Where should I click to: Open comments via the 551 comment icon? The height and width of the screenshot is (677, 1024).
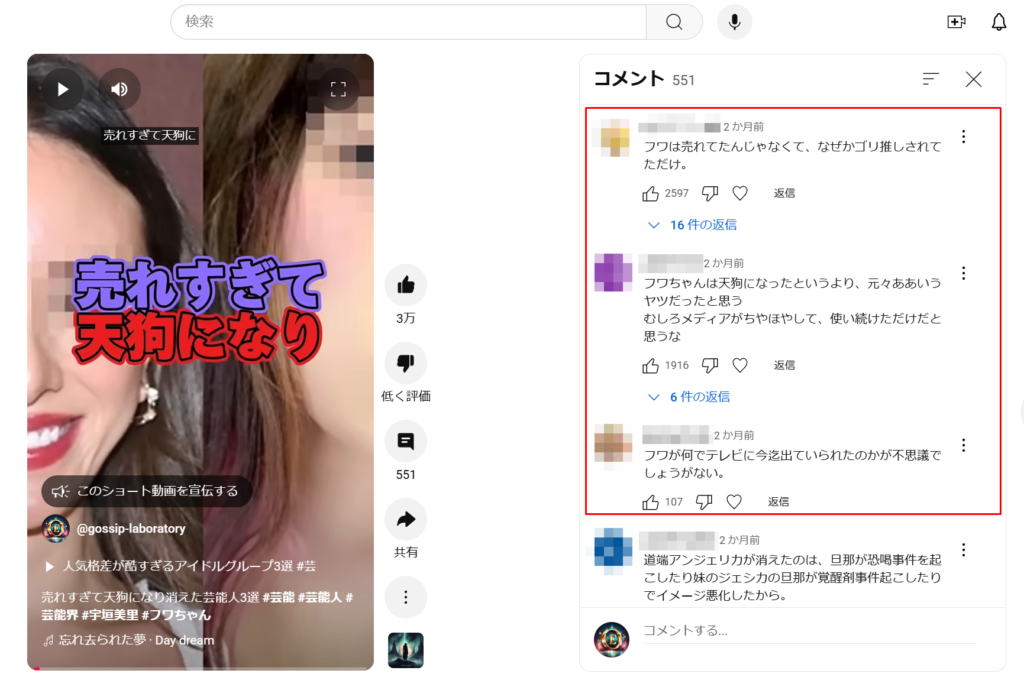(405, 442)
